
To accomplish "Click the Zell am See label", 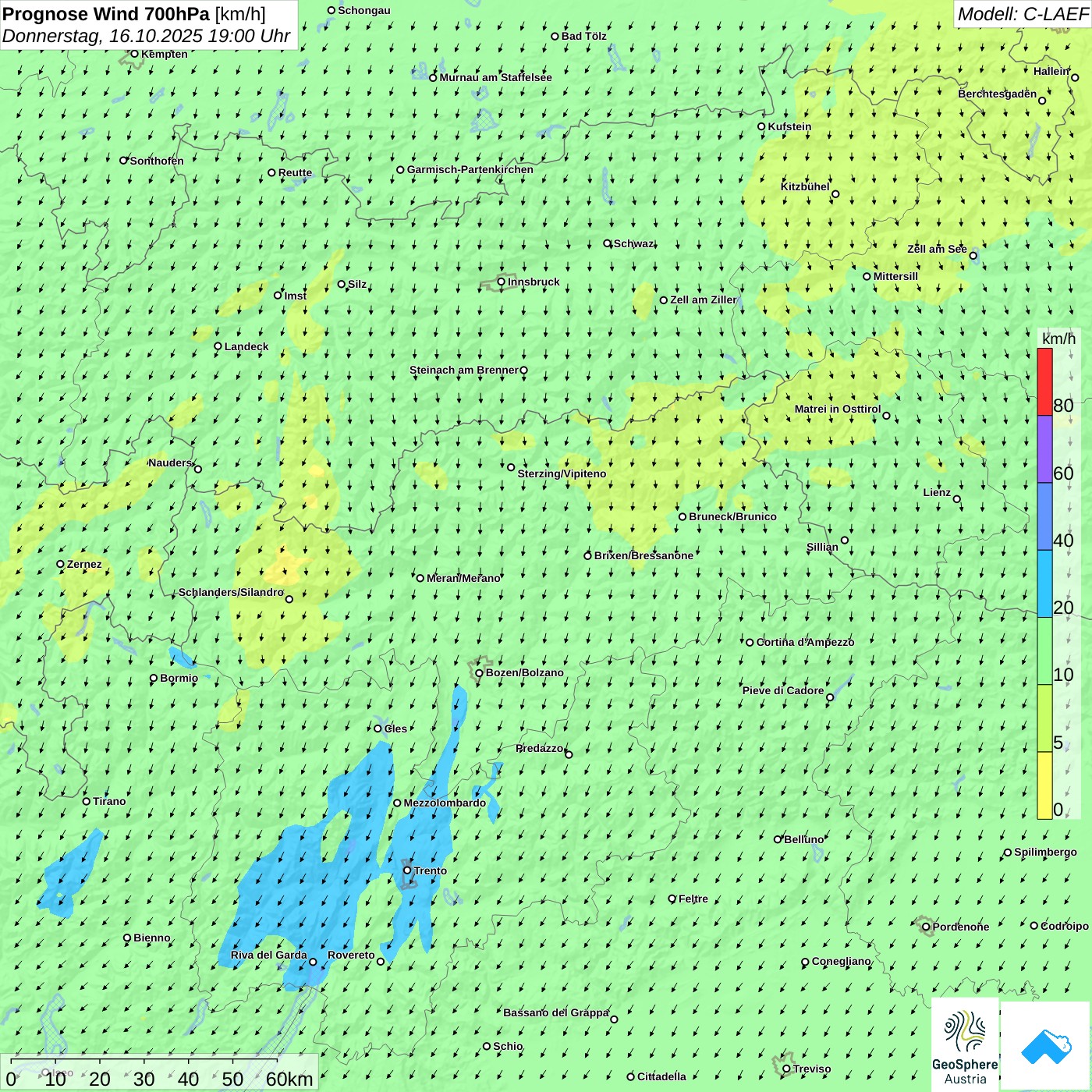I will coord(937,249).
